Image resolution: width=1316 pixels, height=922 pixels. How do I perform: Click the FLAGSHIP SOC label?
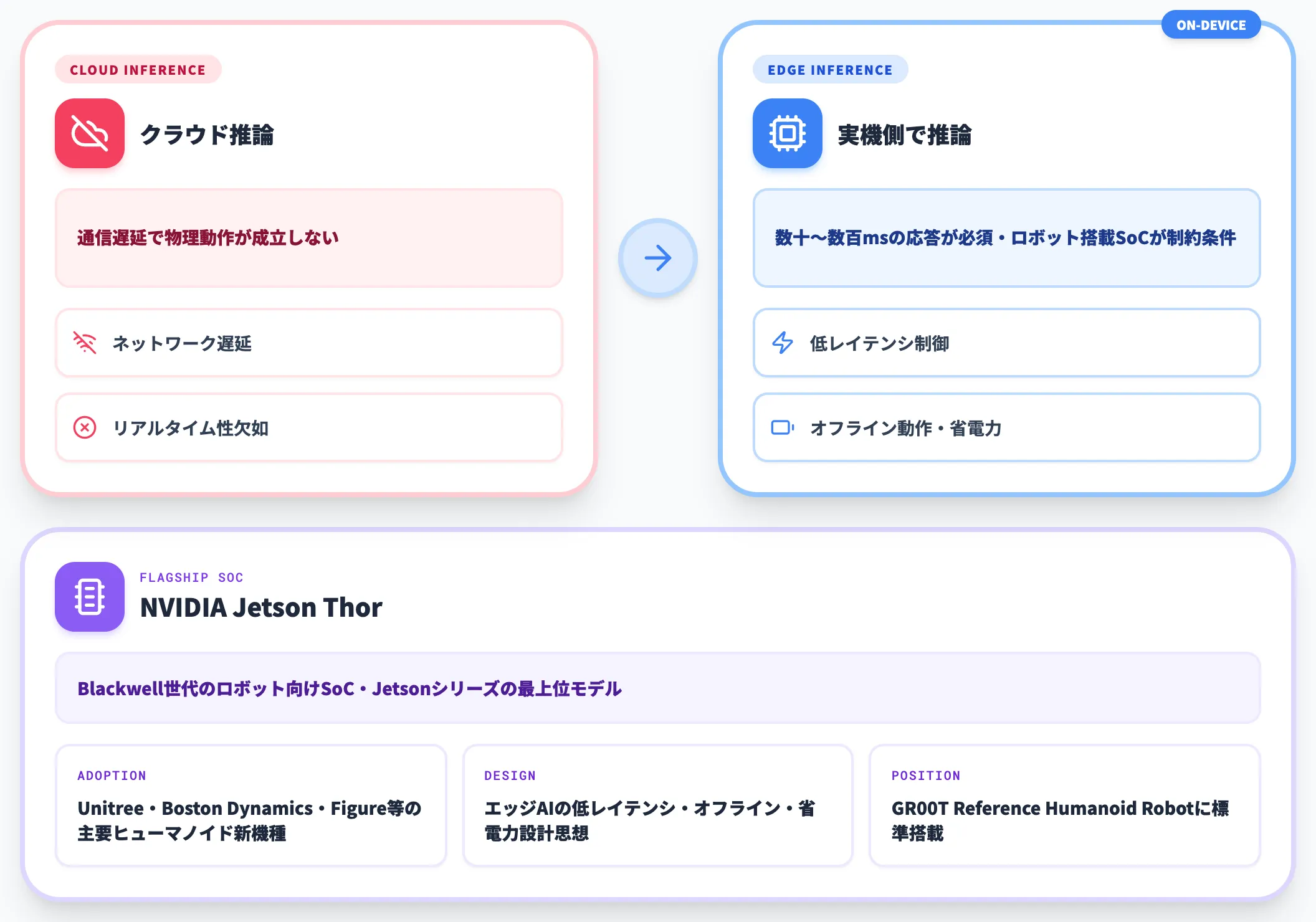pyautogui.click(x=191, y=577)
